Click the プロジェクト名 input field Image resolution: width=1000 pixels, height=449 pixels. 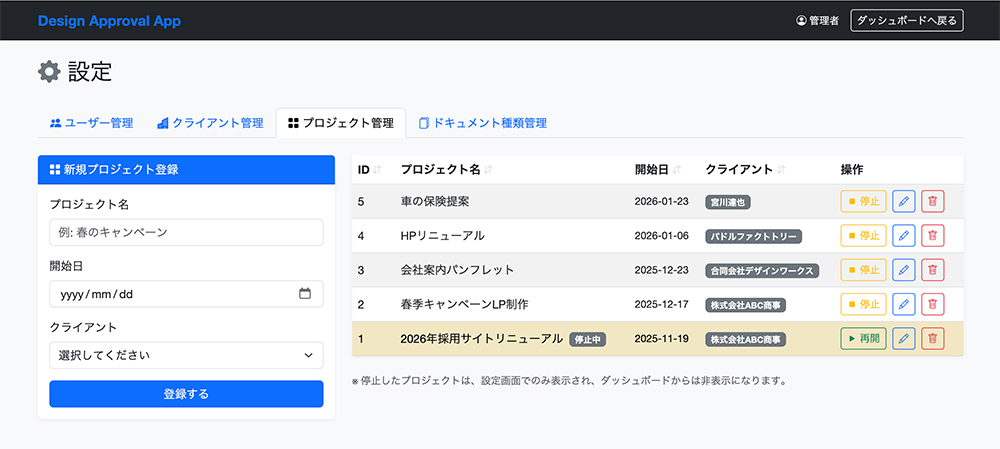pos(186,233)
